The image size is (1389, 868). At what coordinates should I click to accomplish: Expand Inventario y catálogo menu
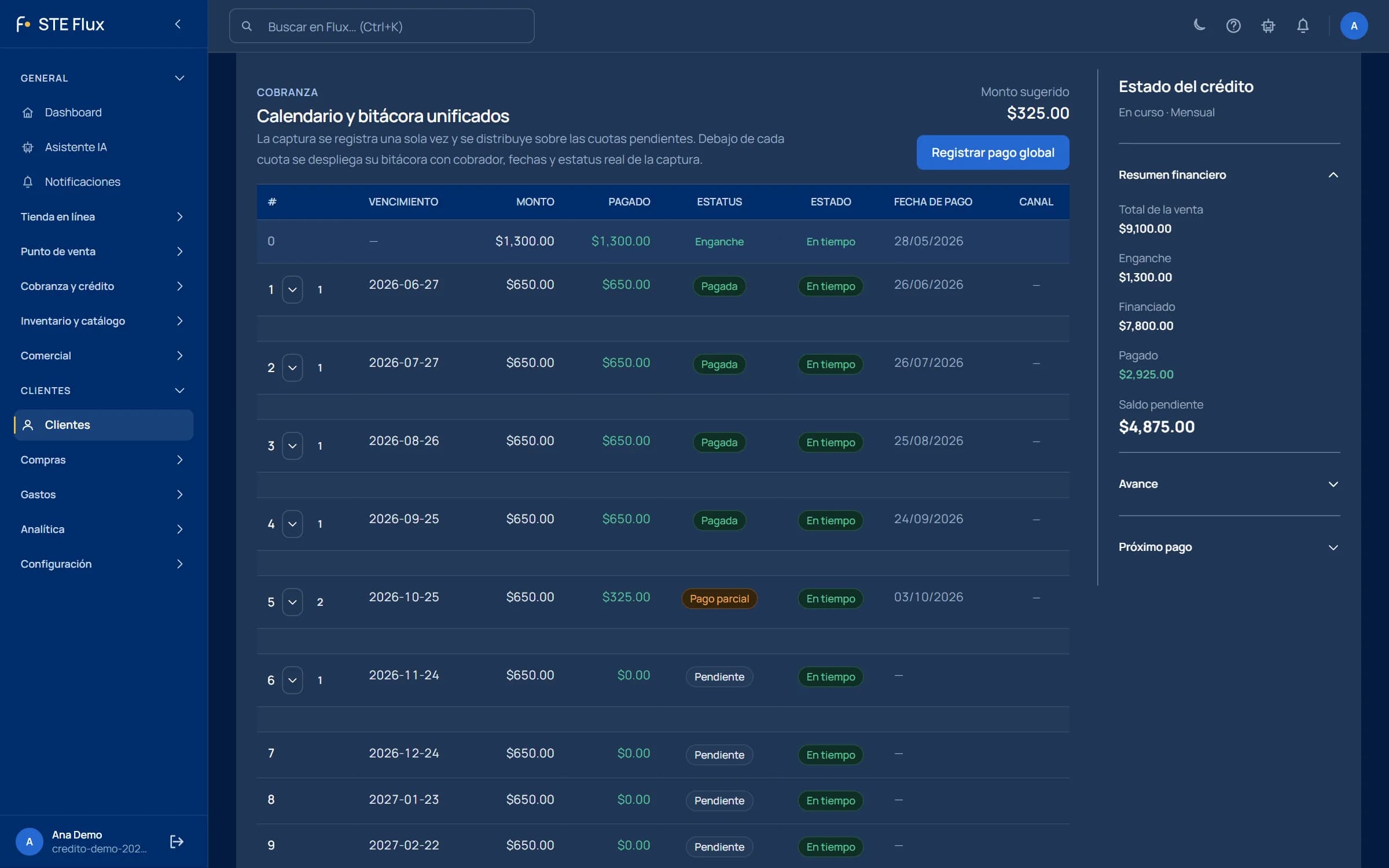tap(104, 321)
